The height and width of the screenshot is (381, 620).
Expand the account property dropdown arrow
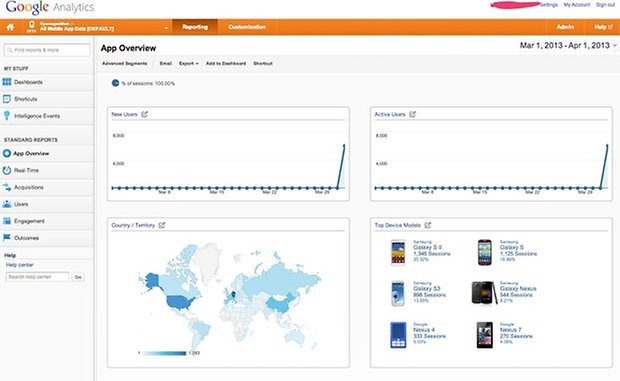[166, 28]
